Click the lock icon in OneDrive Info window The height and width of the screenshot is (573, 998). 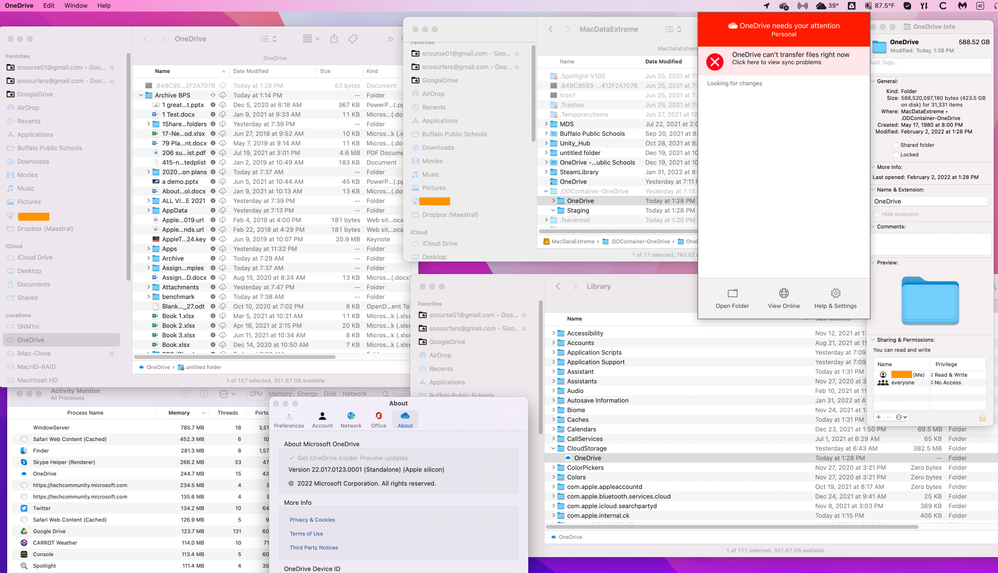tap(982, 418)
